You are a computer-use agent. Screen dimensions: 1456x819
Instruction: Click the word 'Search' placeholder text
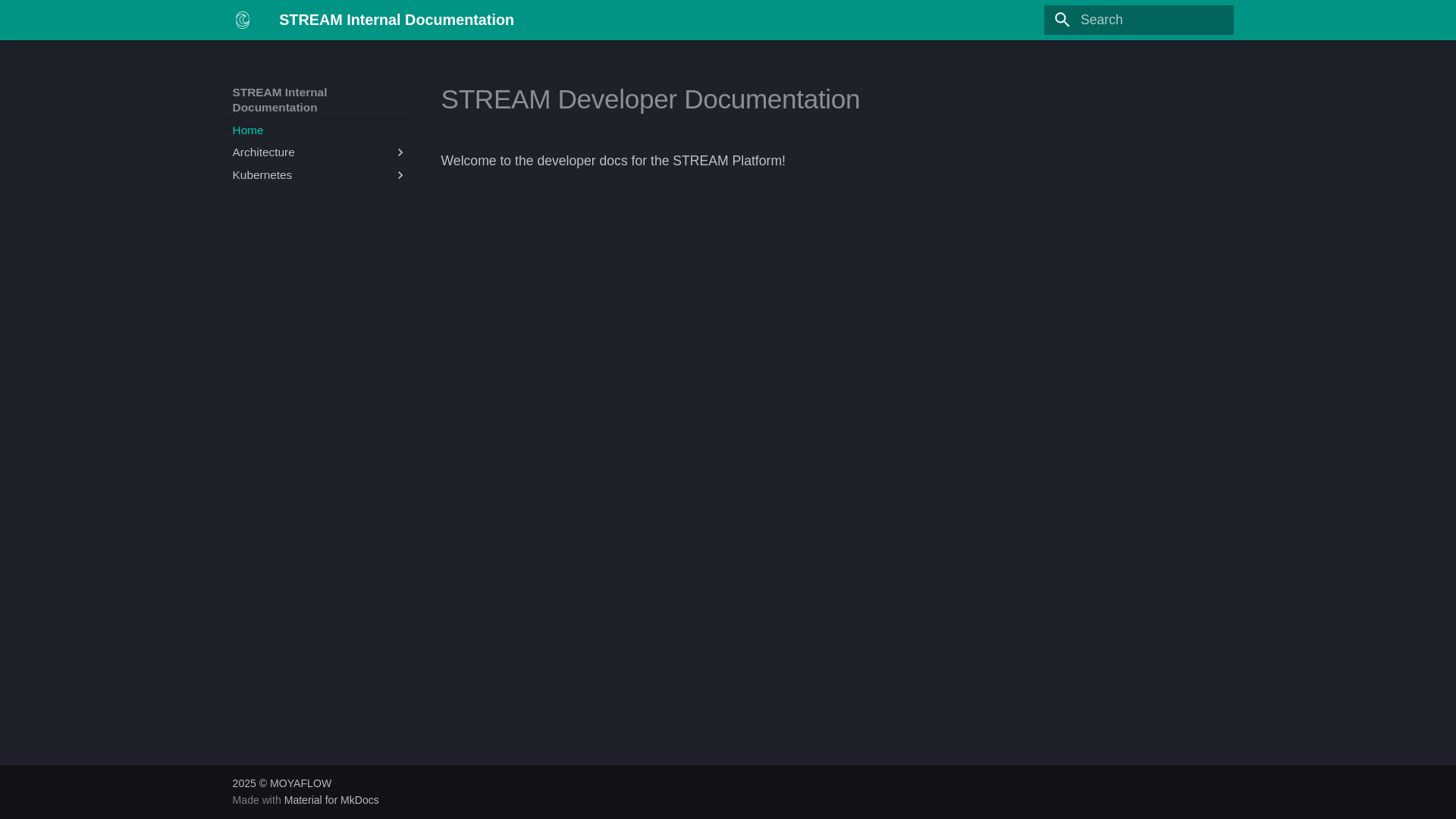point(1101,20)
